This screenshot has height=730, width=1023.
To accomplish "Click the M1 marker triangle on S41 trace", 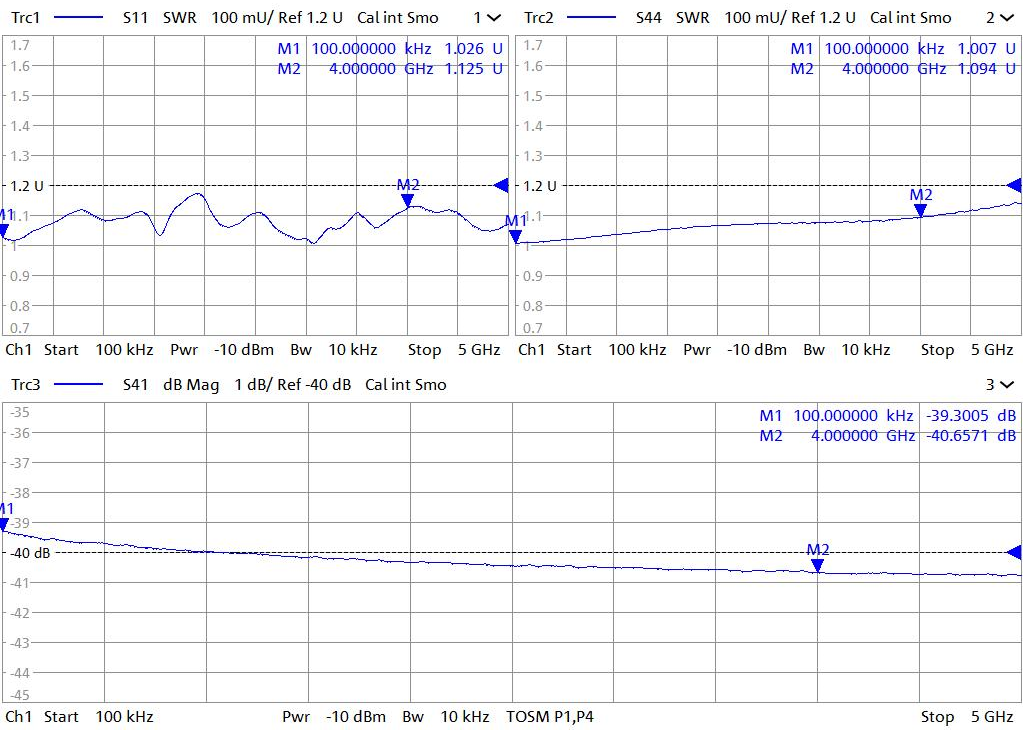I will (4, 524).
